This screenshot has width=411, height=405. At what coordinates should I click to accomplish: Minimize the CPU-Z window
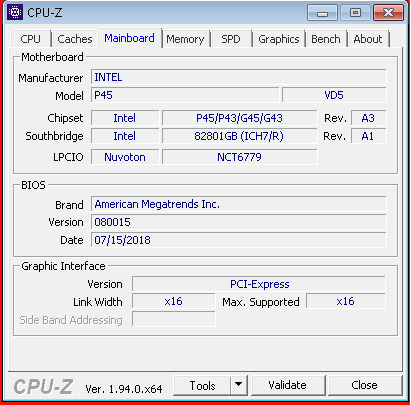pos(322,13)
